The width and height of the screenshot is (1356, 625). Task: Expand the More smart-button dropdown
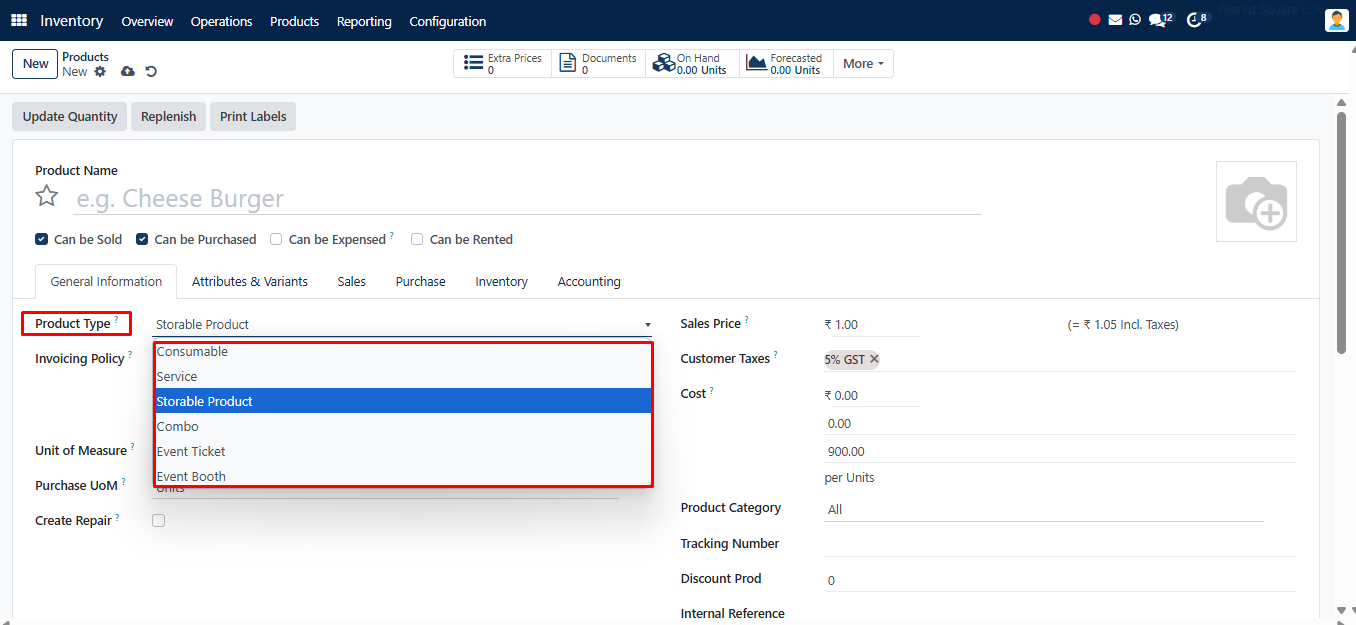(863, 64)
